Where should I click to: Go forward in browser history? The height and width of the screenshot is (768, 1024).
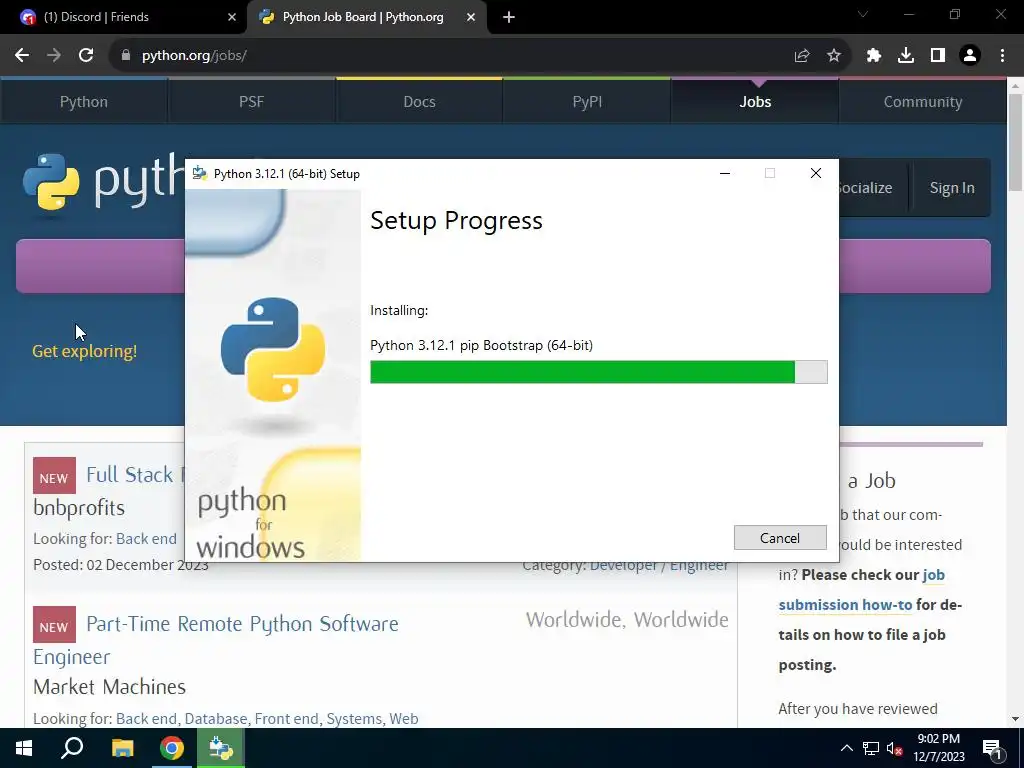pyautogui.click(x=54, y=56)
